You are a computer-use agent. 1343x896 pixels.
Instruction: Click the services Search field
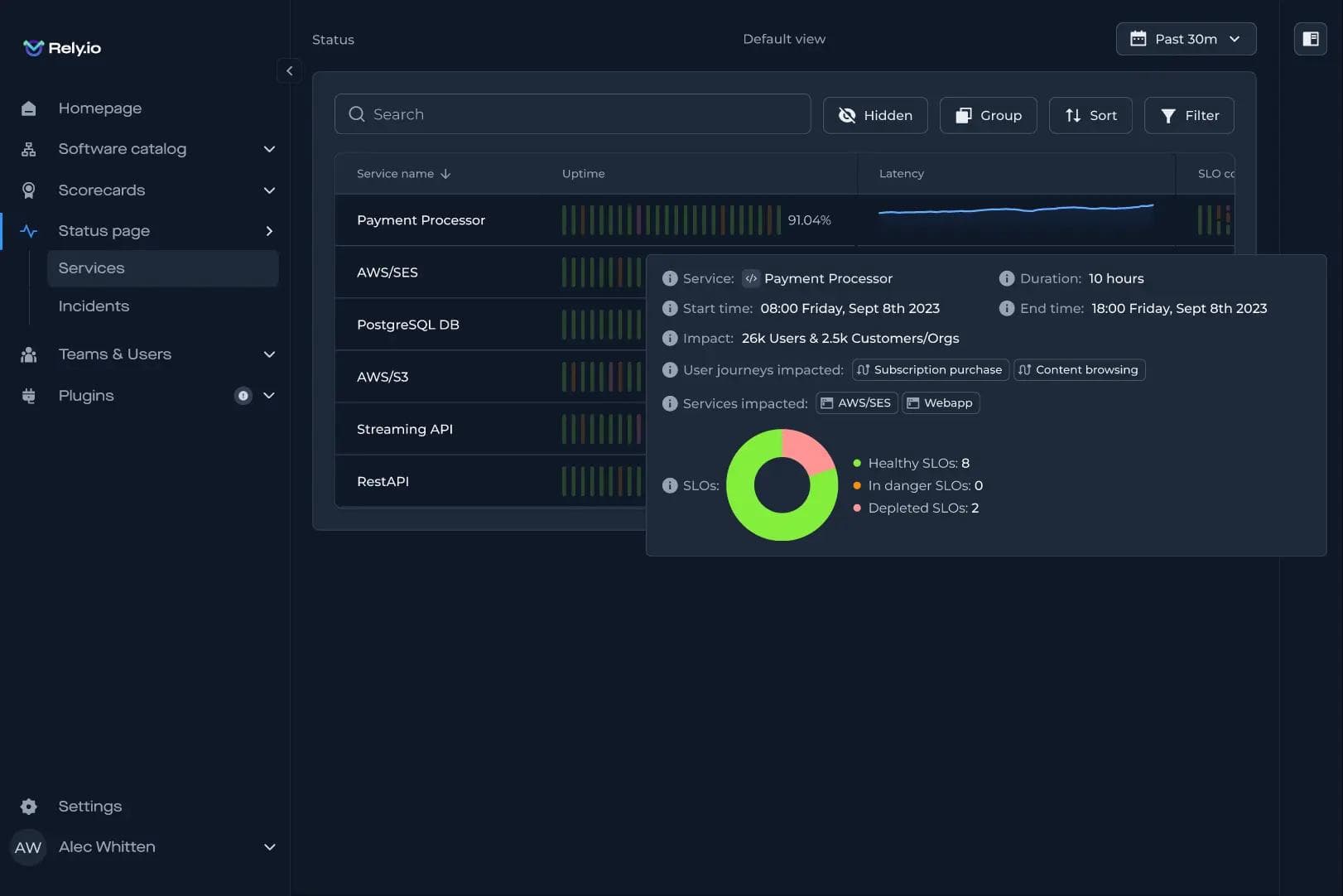[x=572, y=114]
